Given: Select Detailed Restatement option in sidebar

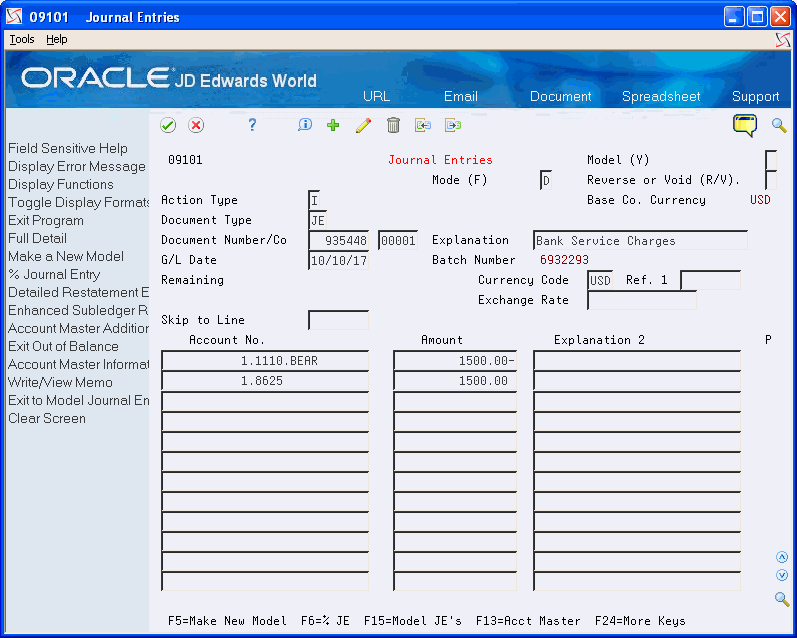Looking at the screenshot, I should (78, 292).
